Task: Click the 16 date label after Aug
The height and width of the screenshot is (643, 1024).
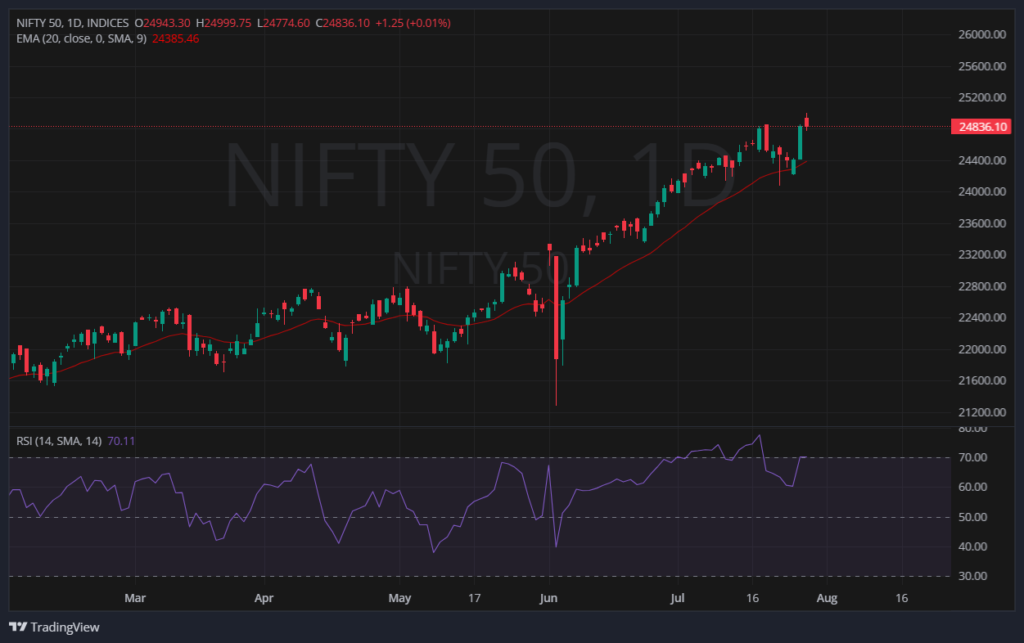Action: pos(901,598)
